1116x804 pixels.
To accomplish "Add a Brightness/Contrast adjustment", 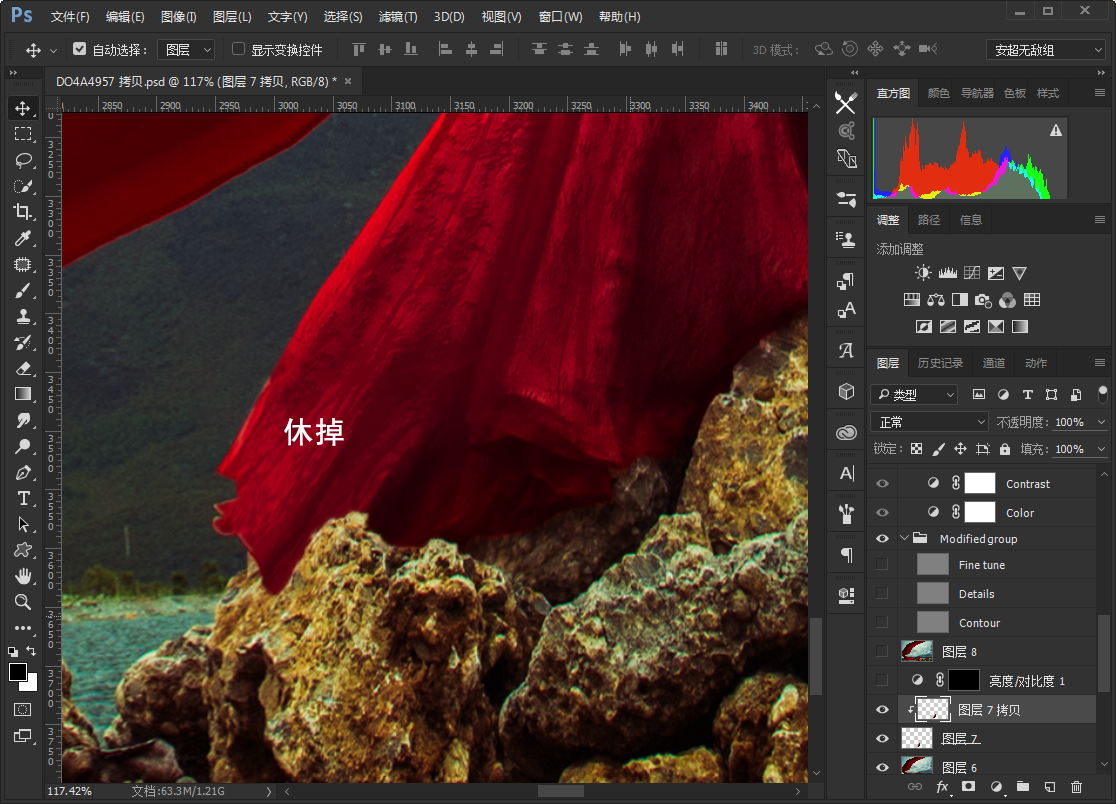I will [x=923, y=273].
